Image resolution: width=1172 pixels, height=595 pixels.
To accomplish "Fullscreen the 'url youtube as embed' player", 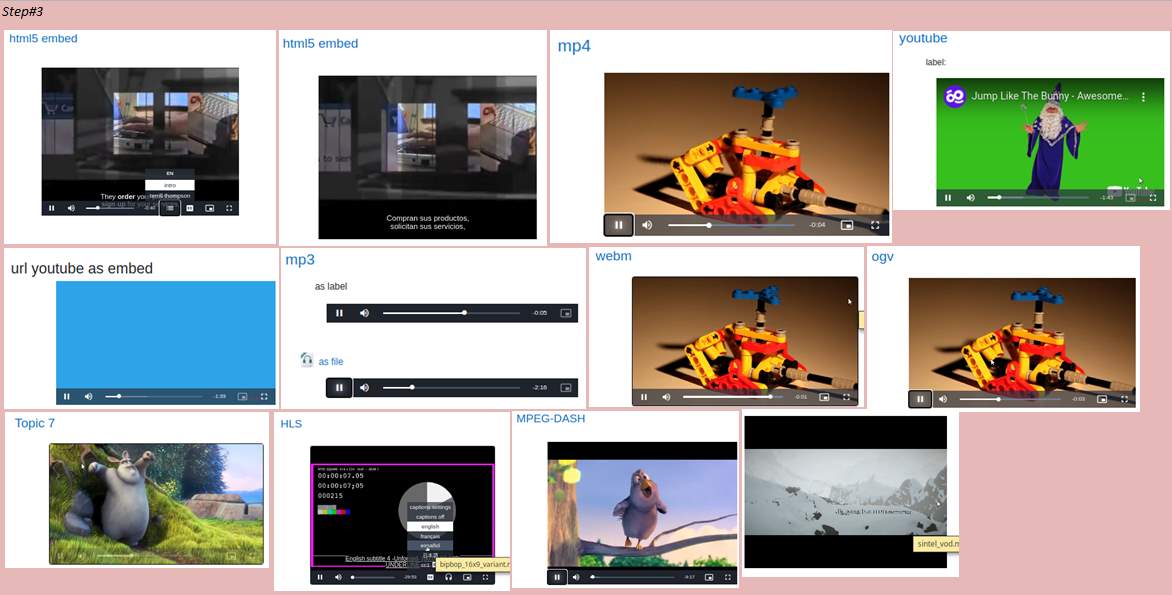I will click(x=264, y=396).
